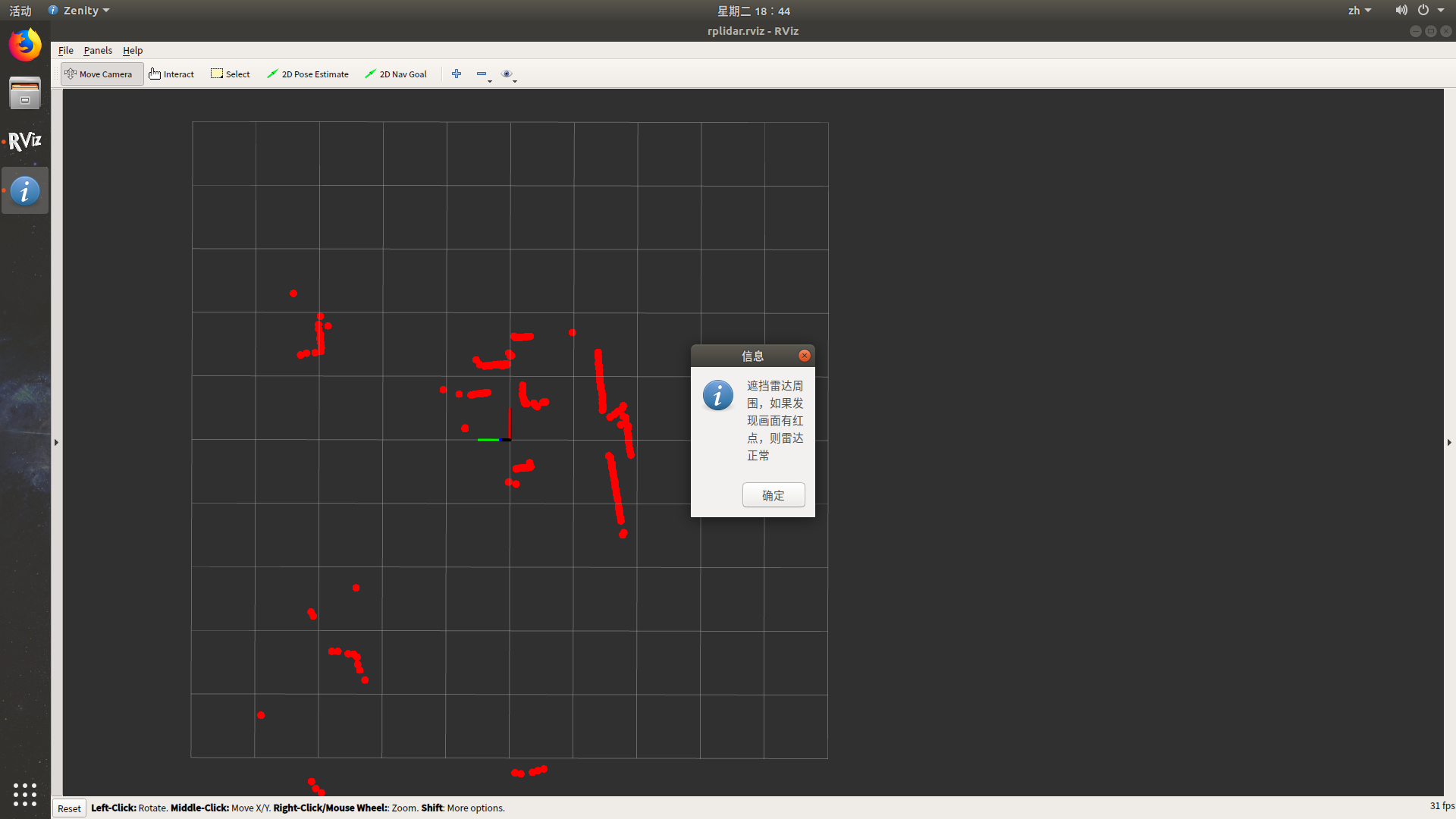The width and height of the screenshot is (1456, 819).
Task: Activate the Interact tool
Action: pyautogui.click(x=171, y=74)
